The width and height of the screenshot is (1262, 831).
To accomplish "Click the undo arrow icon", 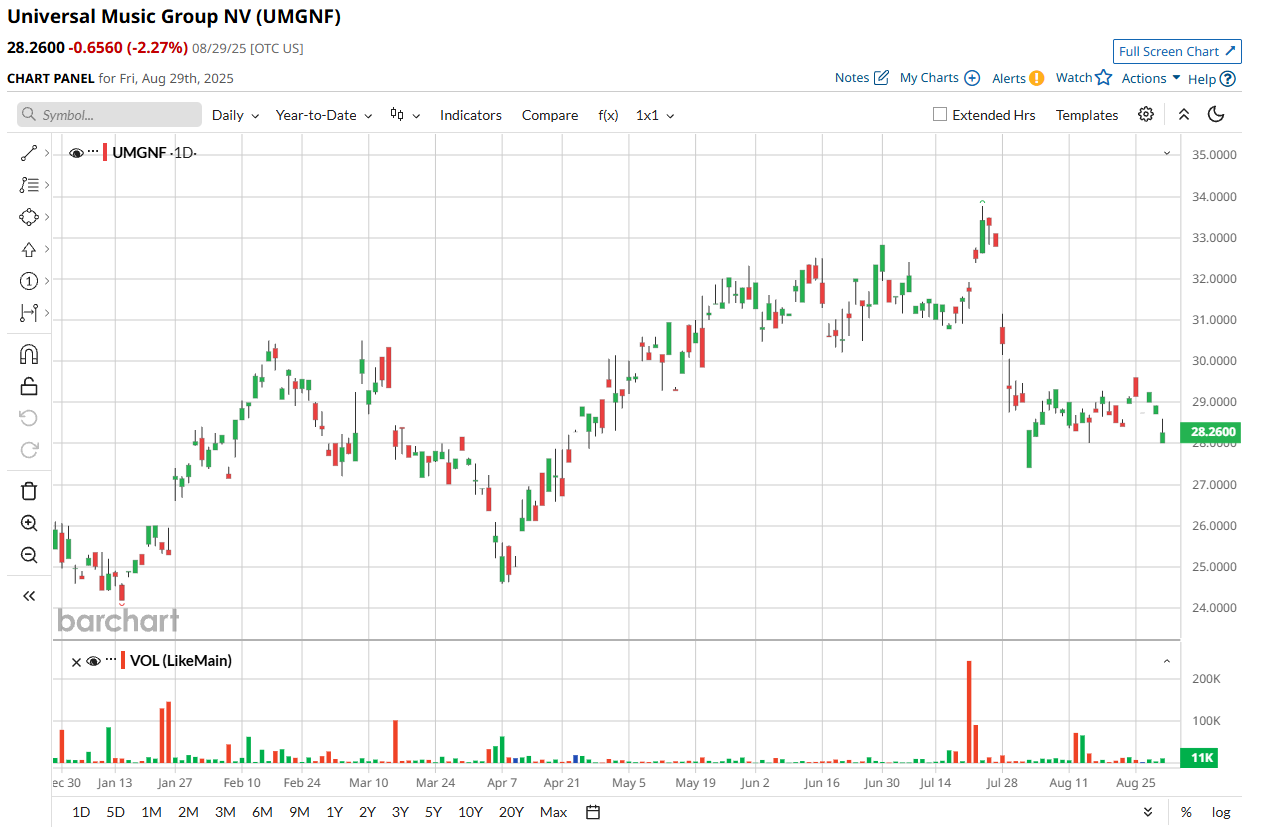I will pyautogui.click(x=29, y=418).
